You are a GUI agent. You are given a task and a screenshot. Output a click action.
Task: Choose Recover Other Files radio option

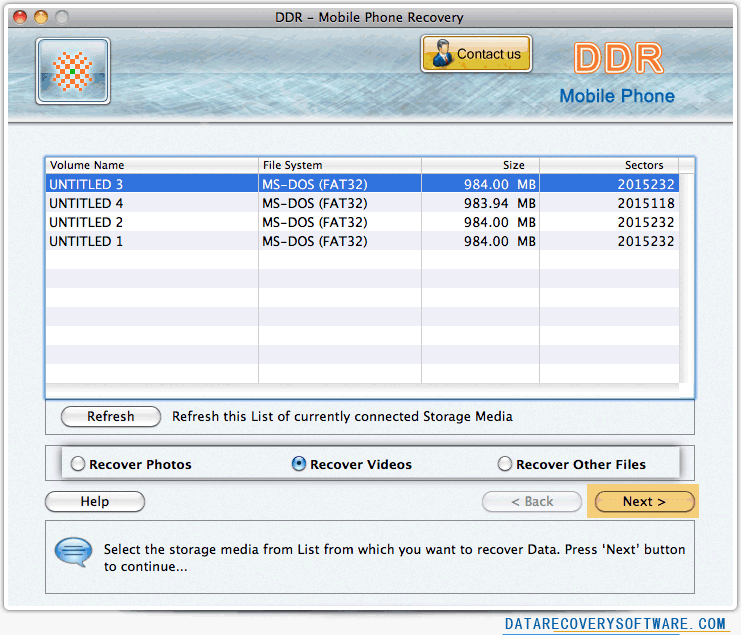click(505, 464)
